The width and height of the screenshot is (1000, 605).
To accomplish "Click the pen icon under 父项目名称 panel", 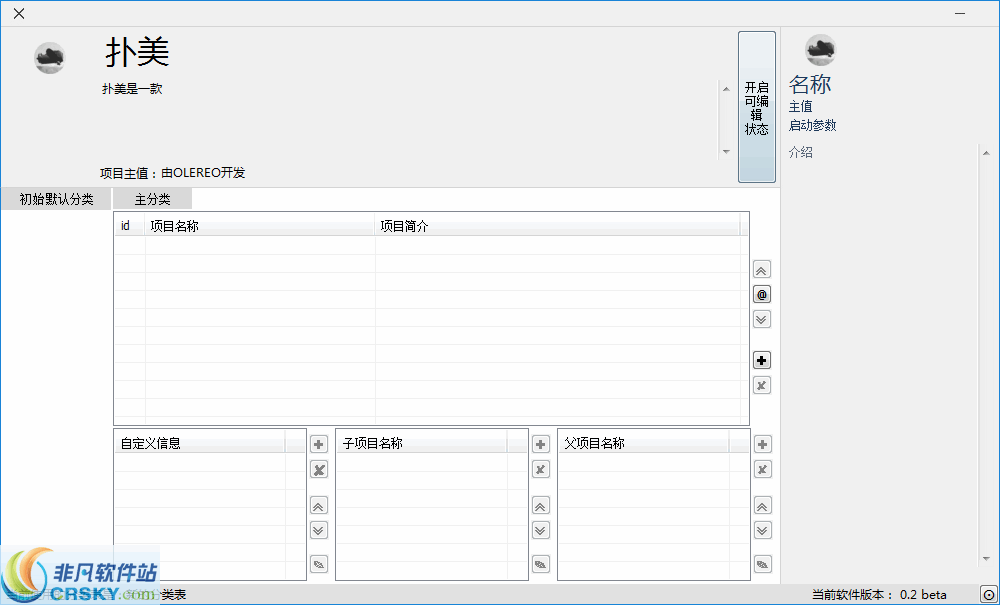I will click(762, 564).
